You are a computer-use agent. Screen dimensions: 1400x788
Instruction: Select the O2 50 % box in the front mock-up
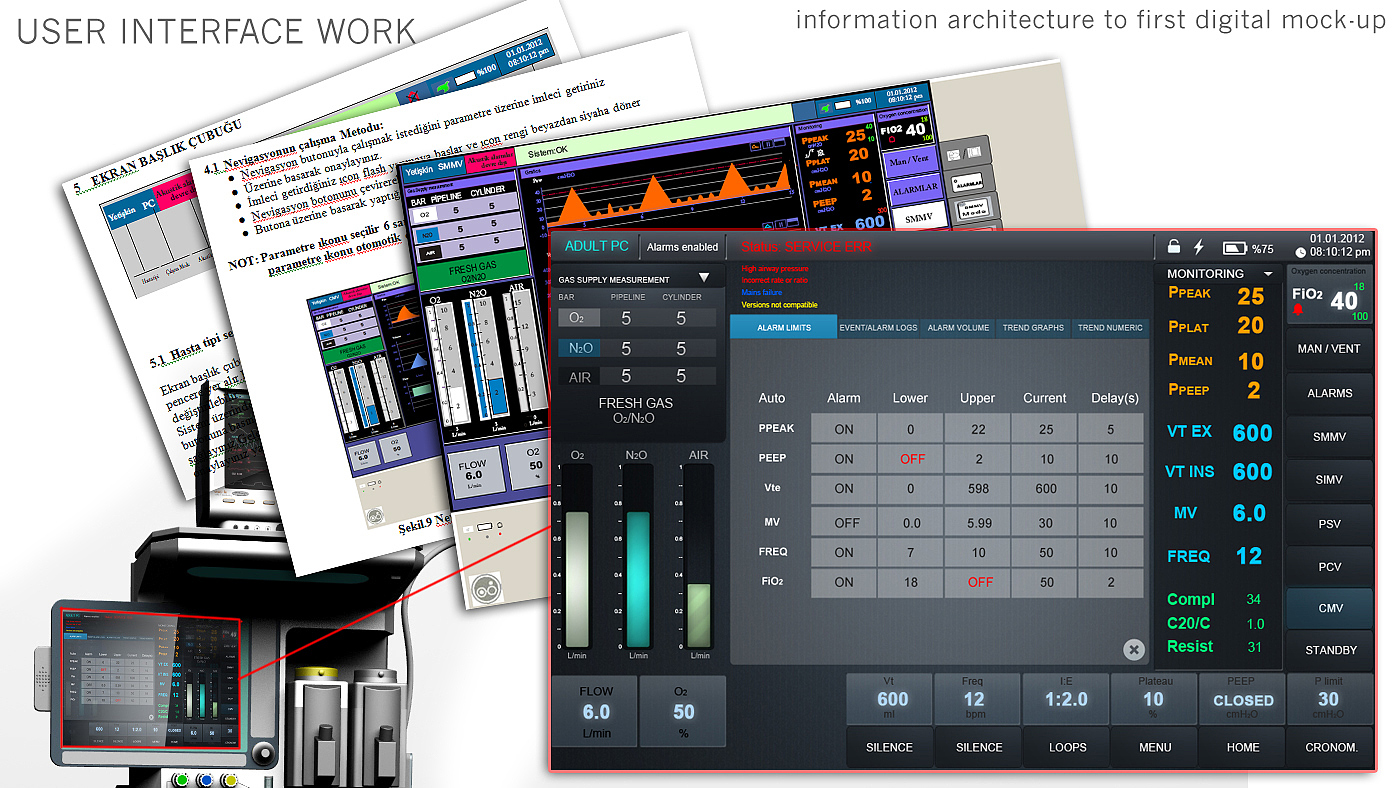click(x=683, y=712)
